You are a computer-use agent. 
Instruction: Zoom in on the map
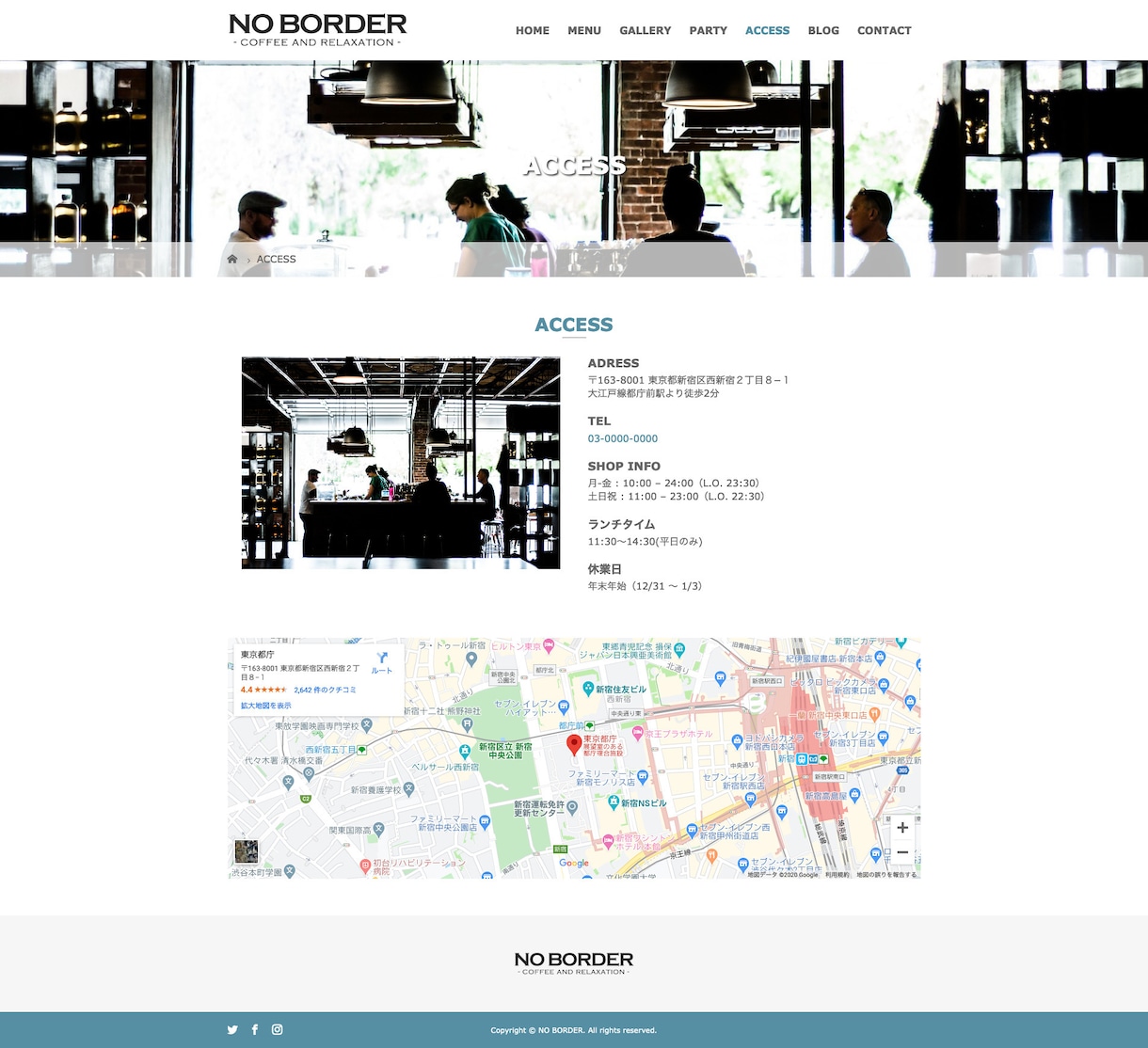point(902,828)
